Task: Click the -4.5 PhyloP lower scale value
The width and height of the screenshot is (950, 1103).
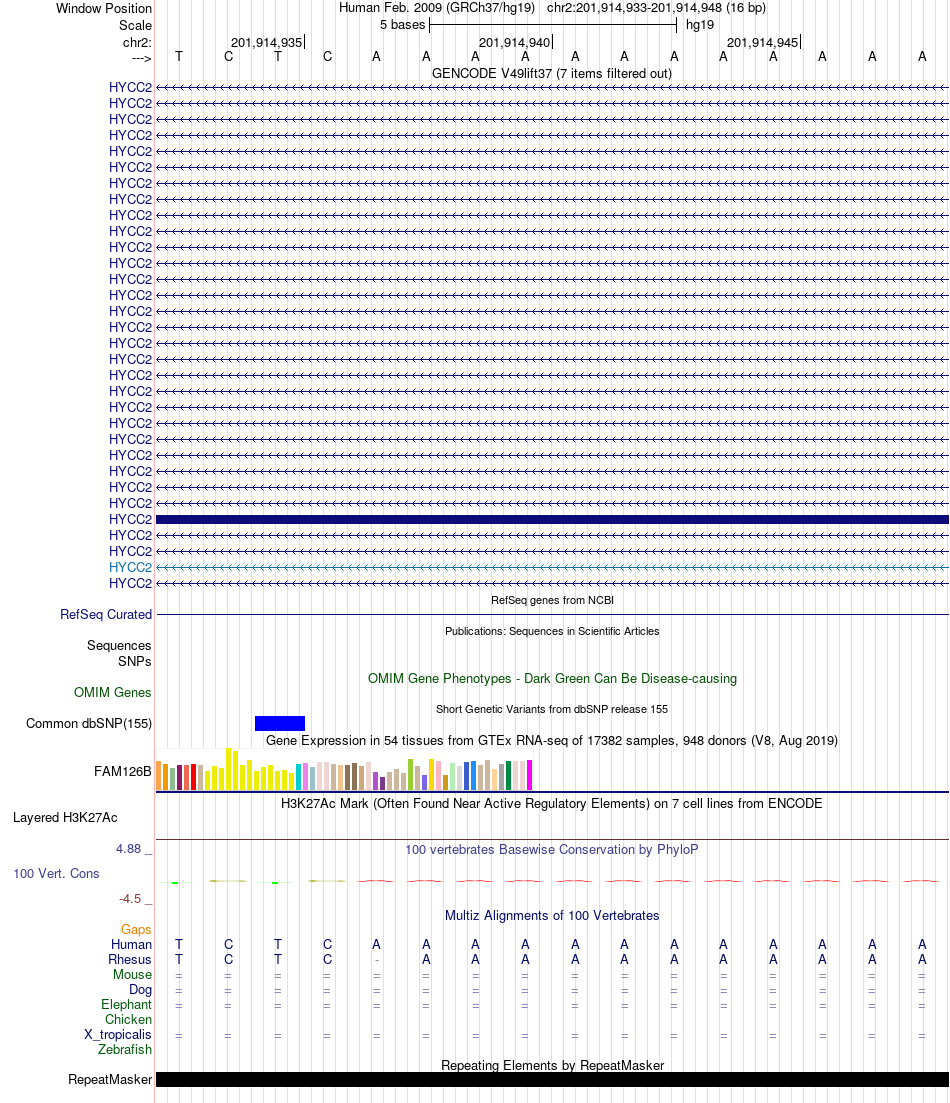Action: tap(130, 898)
